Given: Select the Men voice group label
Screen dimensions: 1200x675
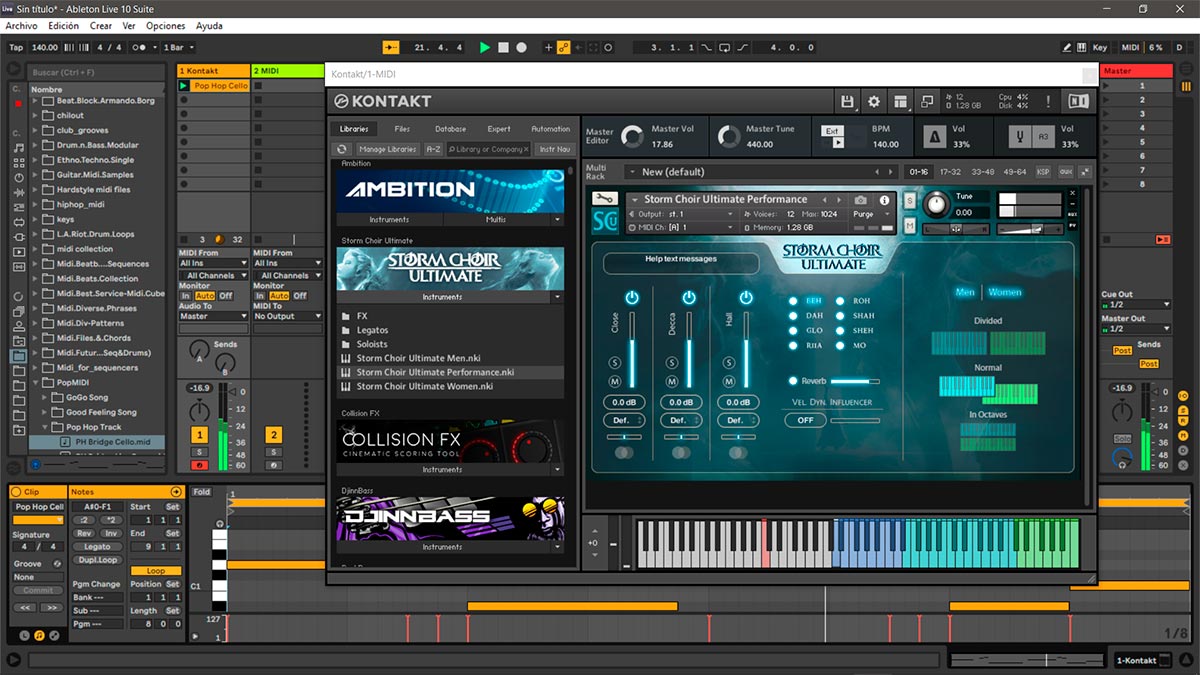Looking at the screenshot, I should click(965, 292).
